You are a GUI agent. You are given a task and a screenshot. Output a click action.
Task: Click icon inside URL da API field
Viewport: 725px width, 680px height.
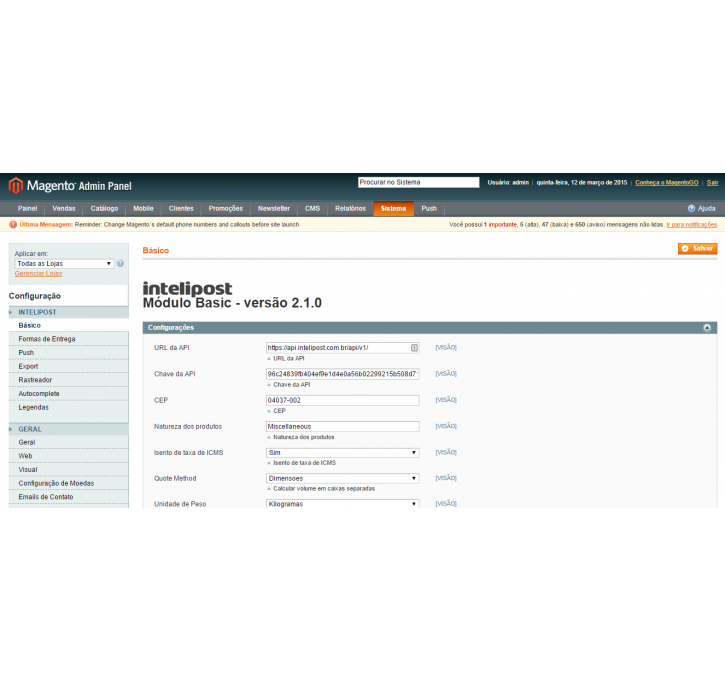[x=414, y=348]
